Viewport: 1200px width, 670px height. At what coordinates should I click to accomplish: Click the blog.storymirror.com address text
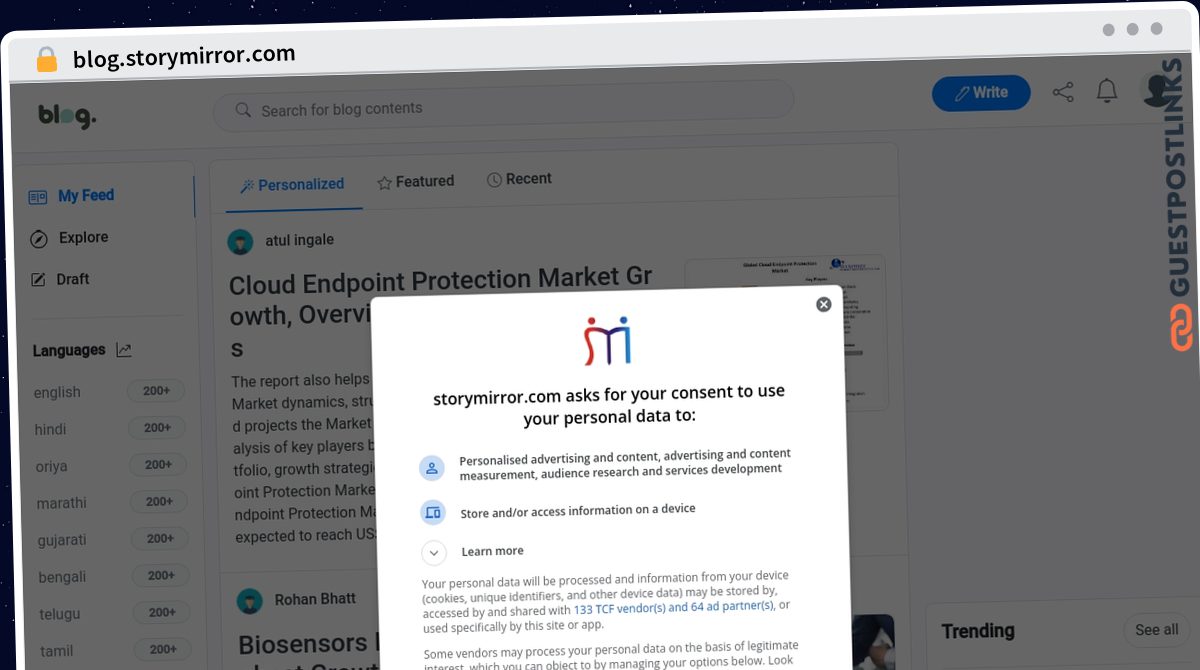(184, 56)
